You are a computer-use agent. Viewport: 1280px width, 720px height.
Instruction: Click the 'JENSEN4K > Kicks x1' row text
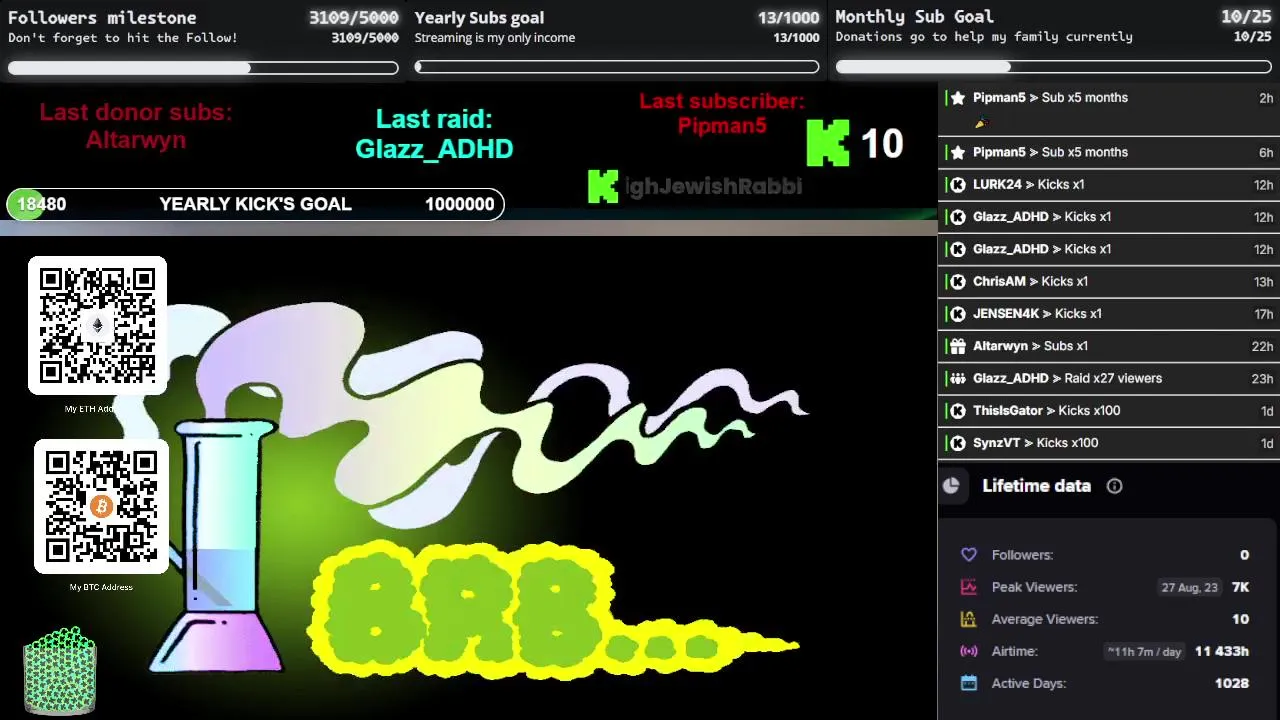1037,314
